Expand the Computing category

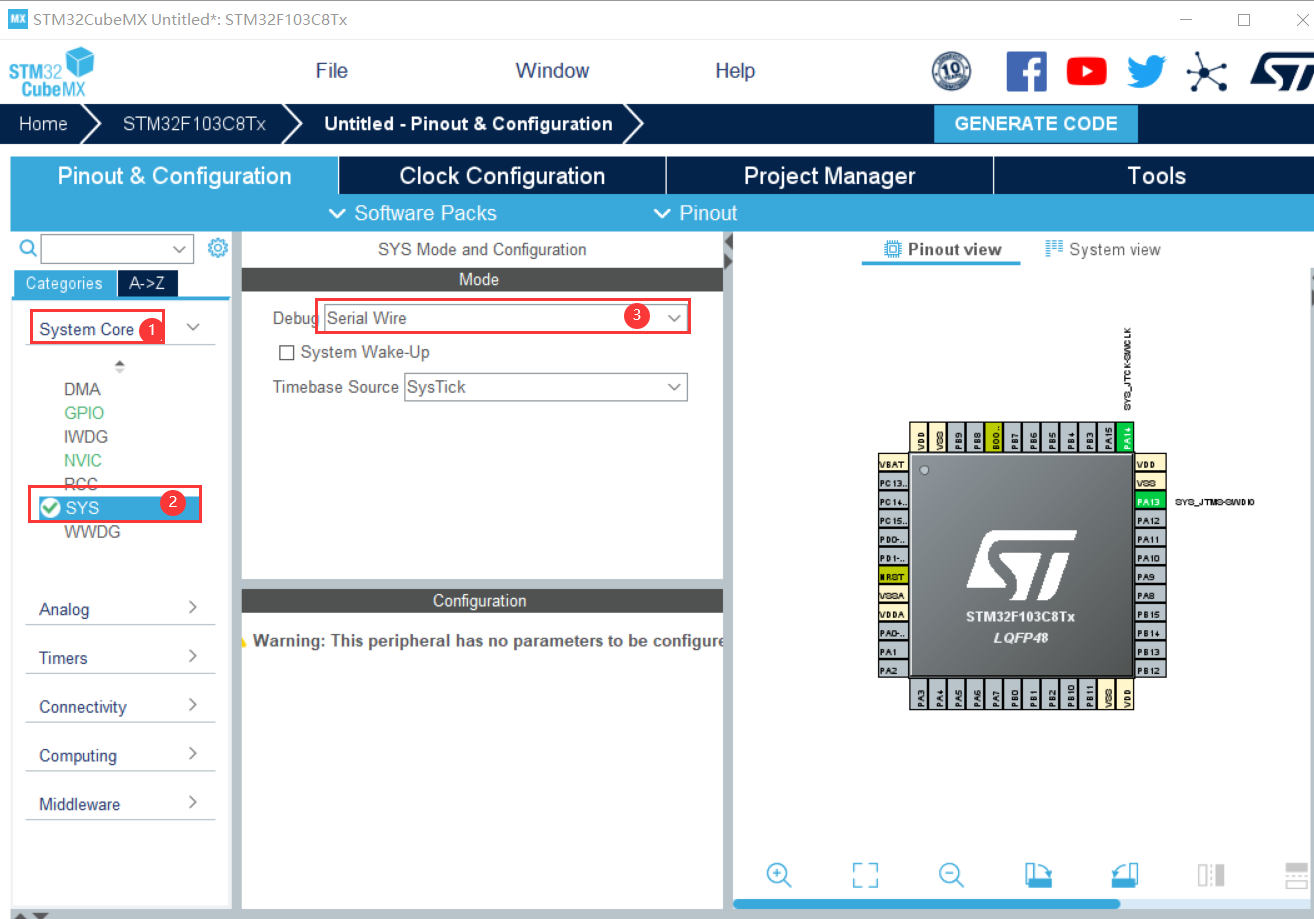[120, 756]
